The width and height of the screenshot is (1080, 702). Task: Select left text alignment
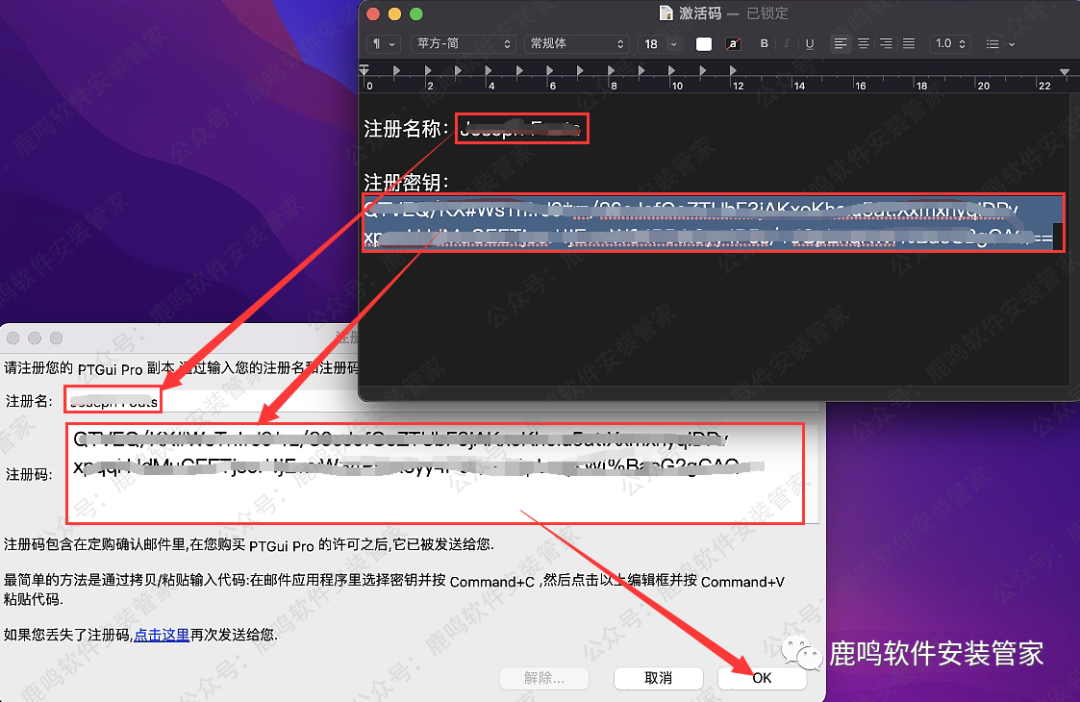coord(841,44)
